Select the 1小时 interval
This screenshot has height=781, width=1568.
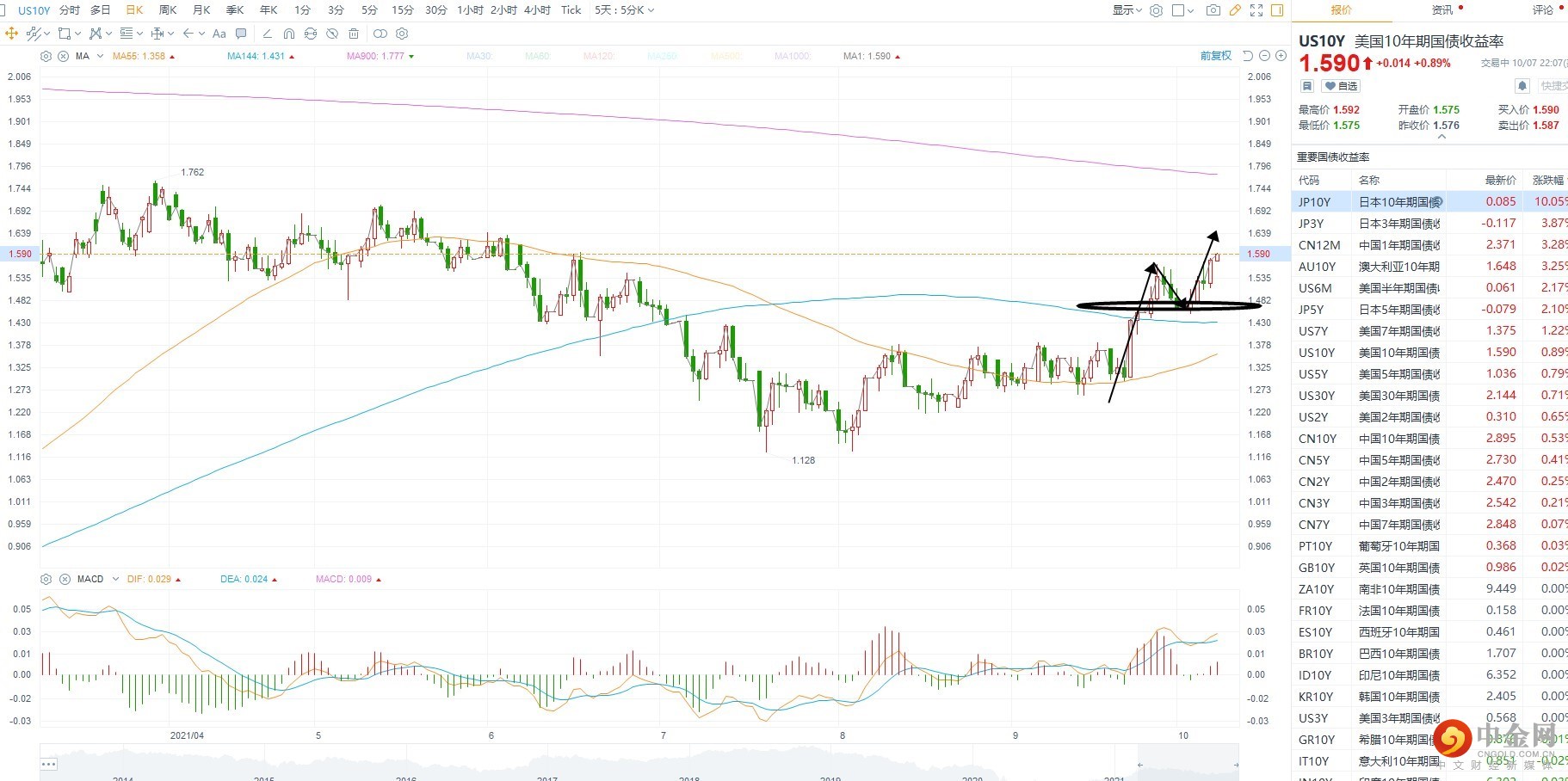click(x=470, y=10)
